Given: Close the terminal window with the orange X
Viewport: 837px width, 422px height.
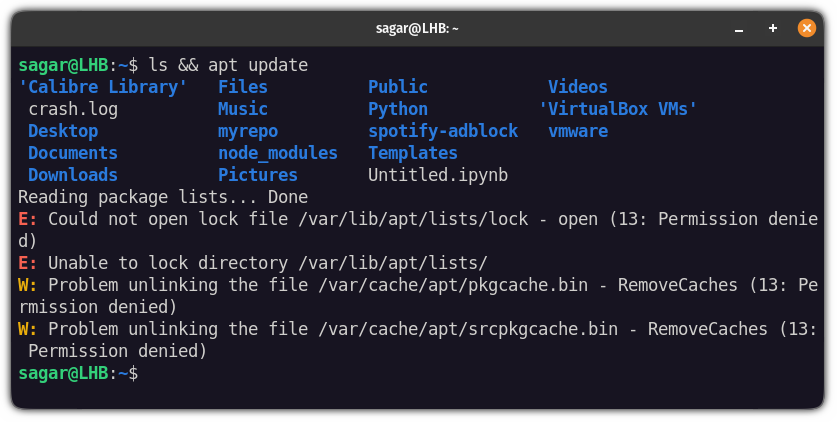Looking at the screenshot, I should 806,29.
